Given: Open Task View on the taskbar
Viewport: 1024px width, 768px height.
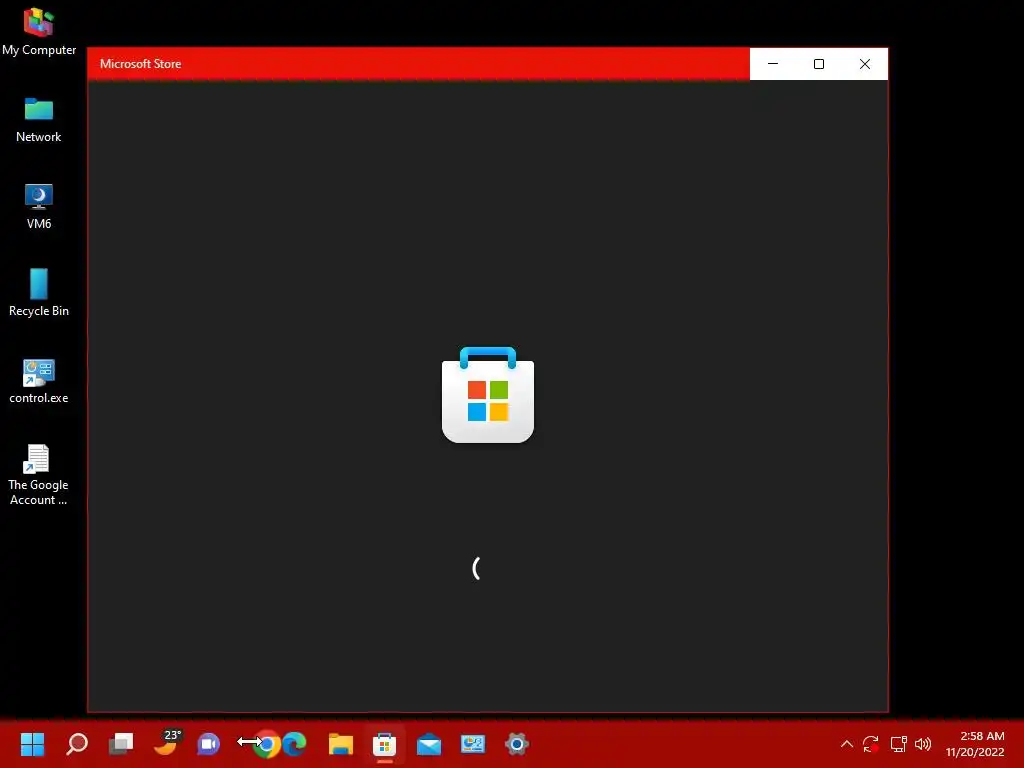Looking at the screenshot, I should 121,744.
